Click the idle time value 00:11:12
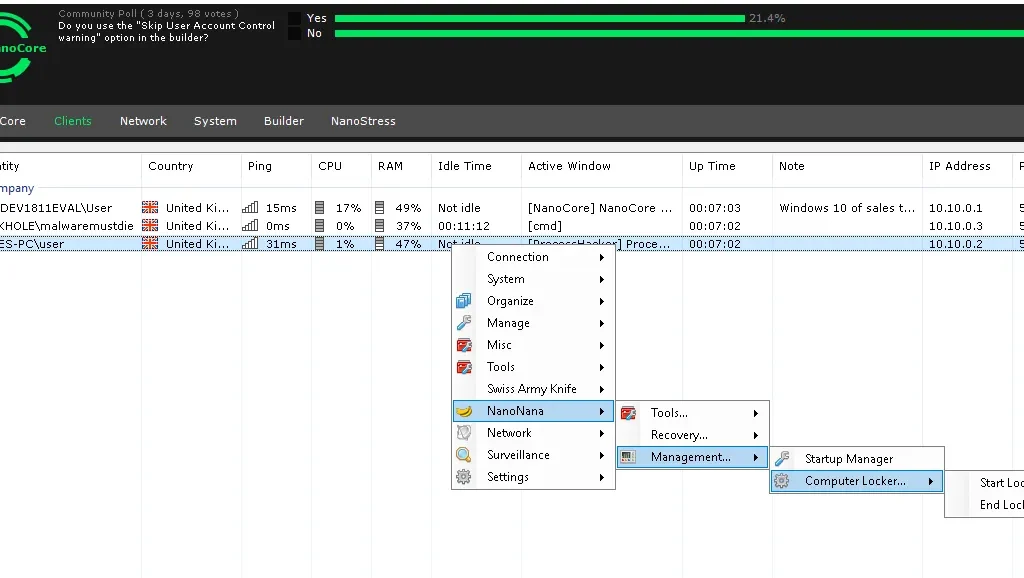The image size is (1024, 578). [x=464, y=225]
